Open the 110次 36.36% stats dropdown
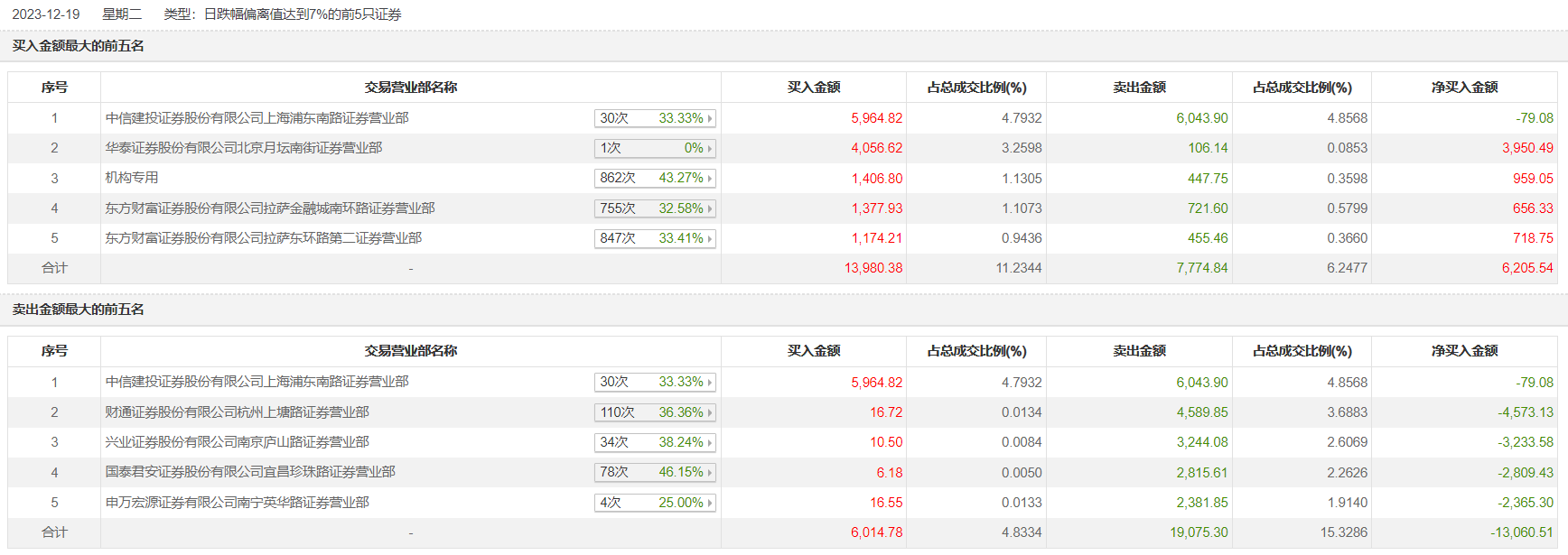Viewport: 1568px width, 555px height. tap(655, 412)
